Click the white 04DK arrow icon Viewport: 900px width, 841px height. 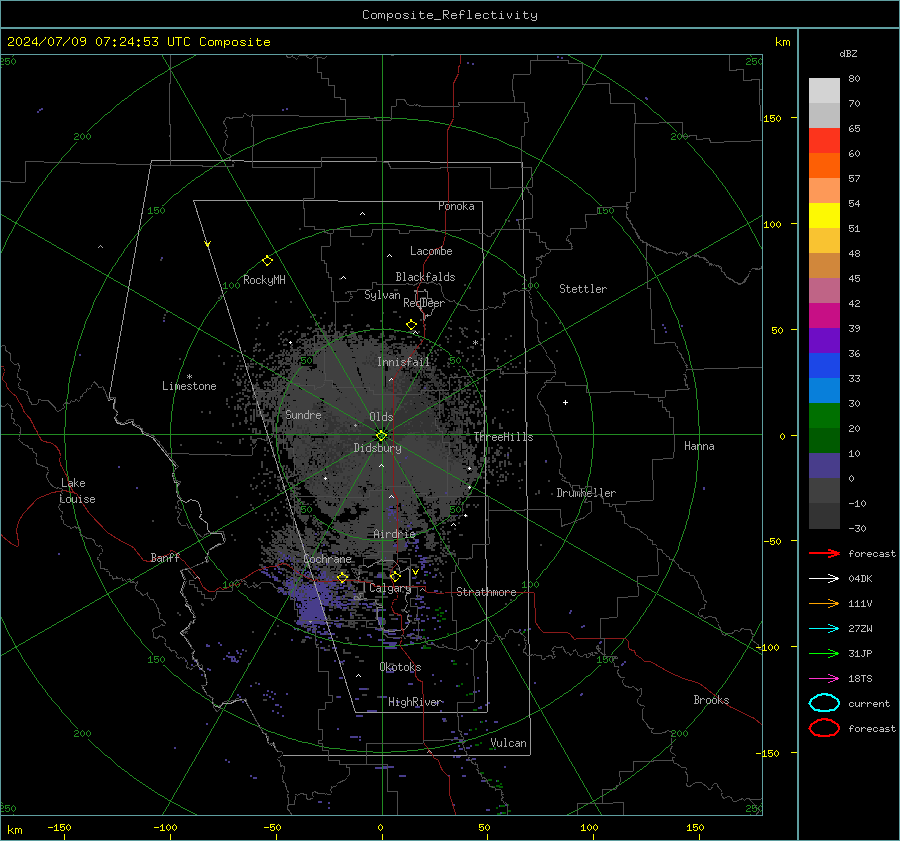click(824, 578)
